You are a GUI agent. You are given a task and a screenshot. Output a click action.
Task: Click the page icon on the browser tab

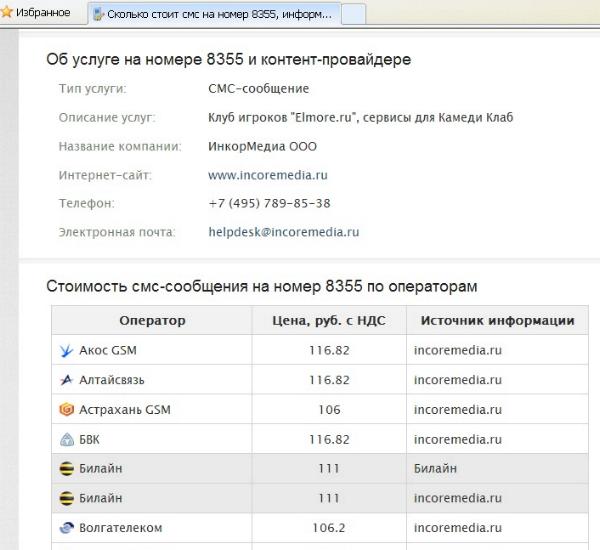pyautogui.click(x=98, y=14)
